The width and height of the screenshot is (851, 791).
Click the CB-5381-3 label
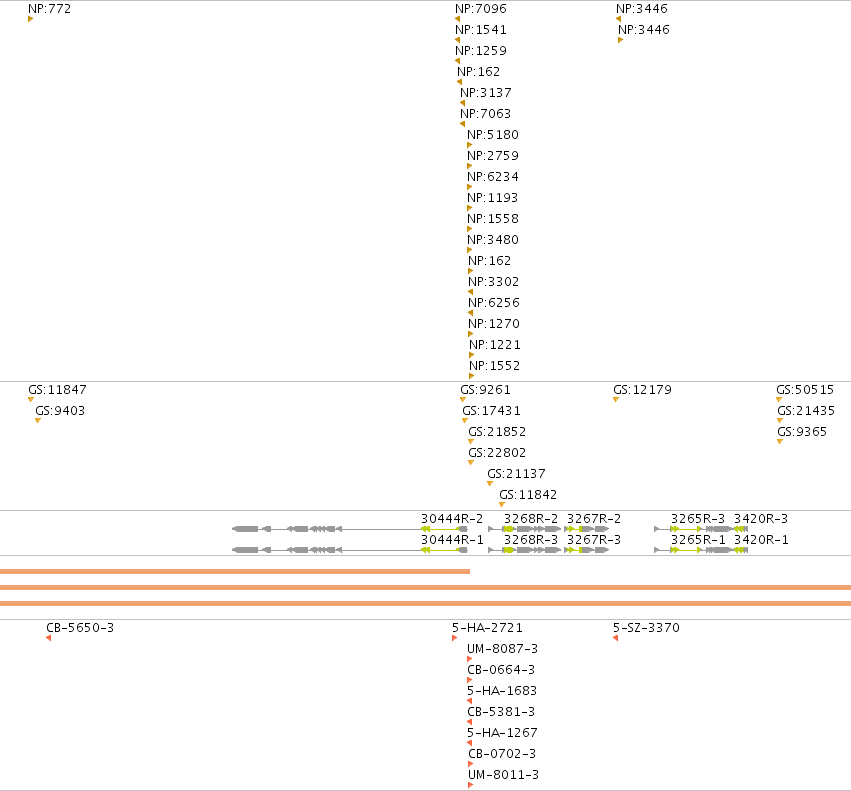pyautogui.click(x=501, y=712)
